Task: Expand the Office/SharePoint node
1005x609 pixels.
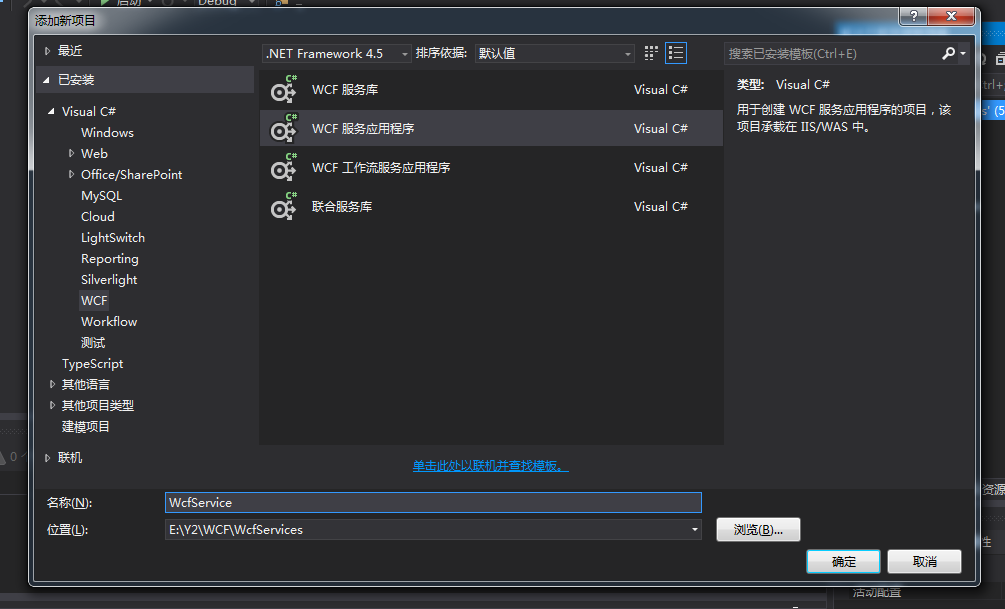Action: pos(71,174)
